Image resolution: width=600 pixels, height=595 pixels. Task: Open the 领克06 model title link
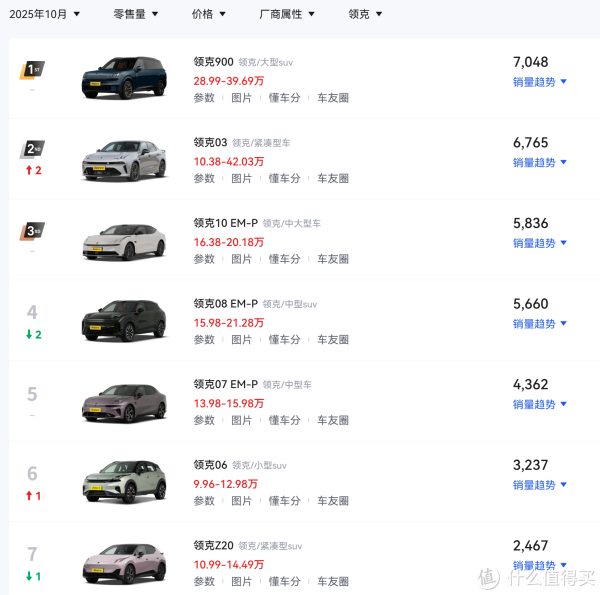210,465
